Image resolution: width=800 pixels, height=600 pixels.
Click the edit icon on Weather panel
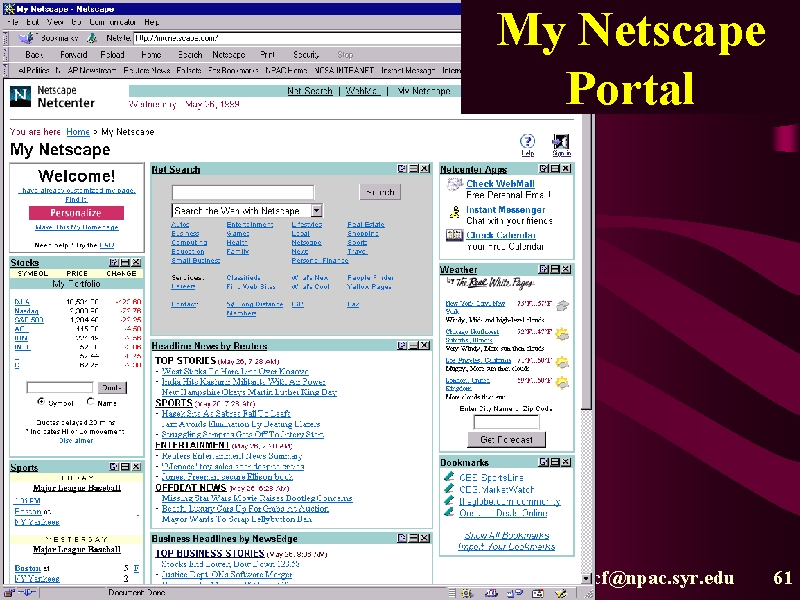pos(543,269)
